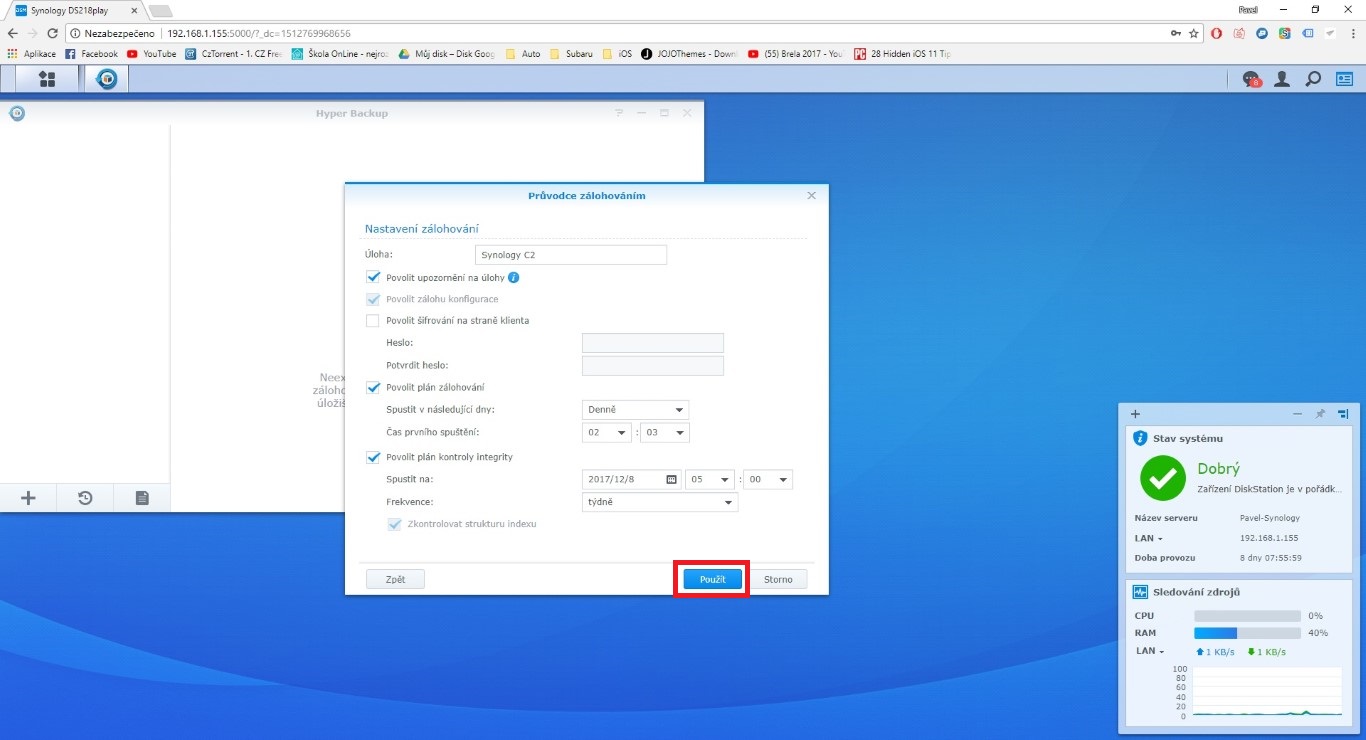Open the restore clock icon in Hyper Backup
Image resolution: width=1366 pixels, height=740 pixels.
tap(85, 498)
